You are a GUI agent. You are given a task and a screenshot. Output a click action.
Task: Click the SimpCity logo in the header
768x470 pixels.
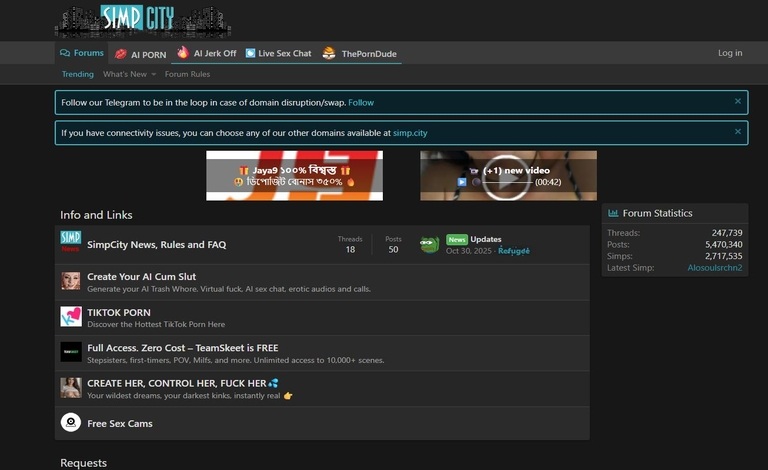click(143, 21)
